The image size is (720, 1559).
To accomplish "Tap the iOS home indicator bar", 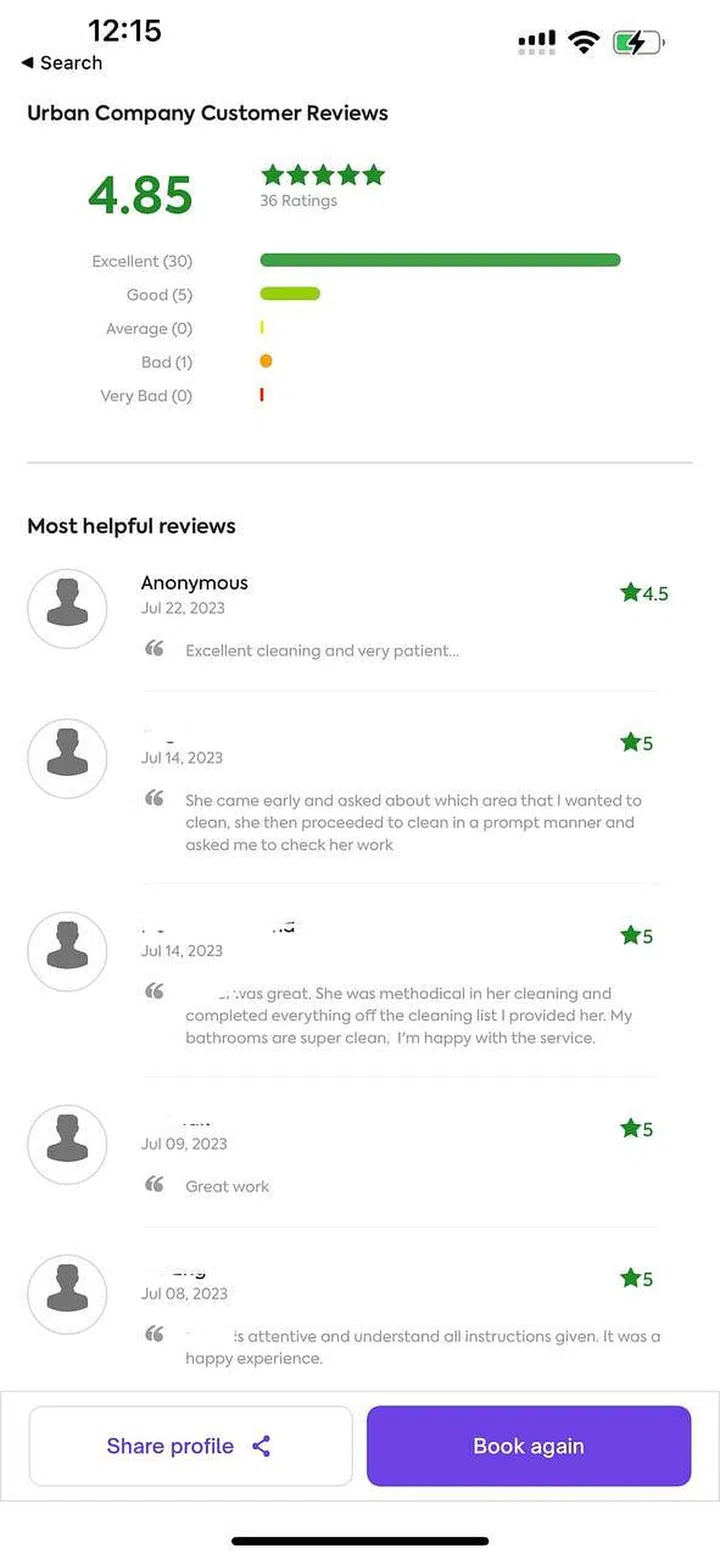I will (x=360, y=1541).
